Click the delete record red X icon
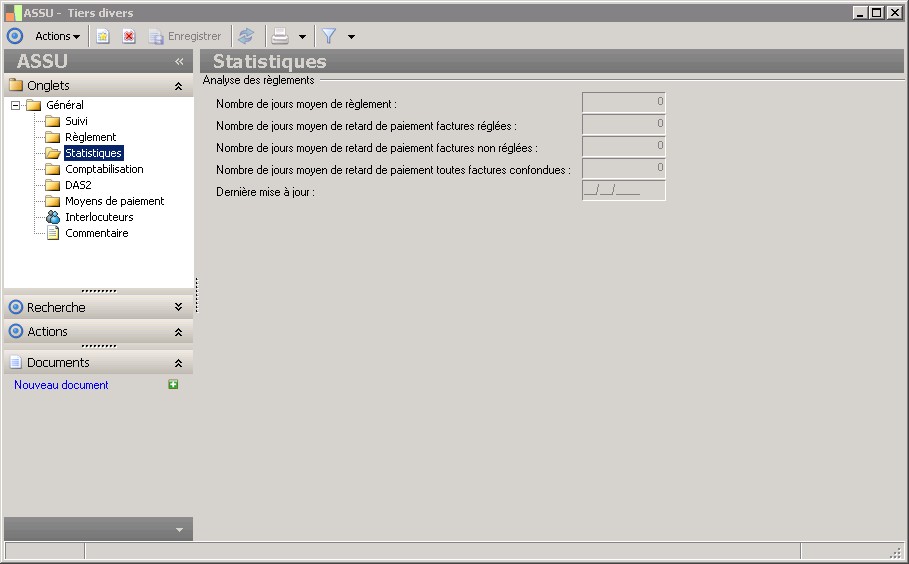The height and width of the screenshot is (564, 909). [x=129, y=37]
